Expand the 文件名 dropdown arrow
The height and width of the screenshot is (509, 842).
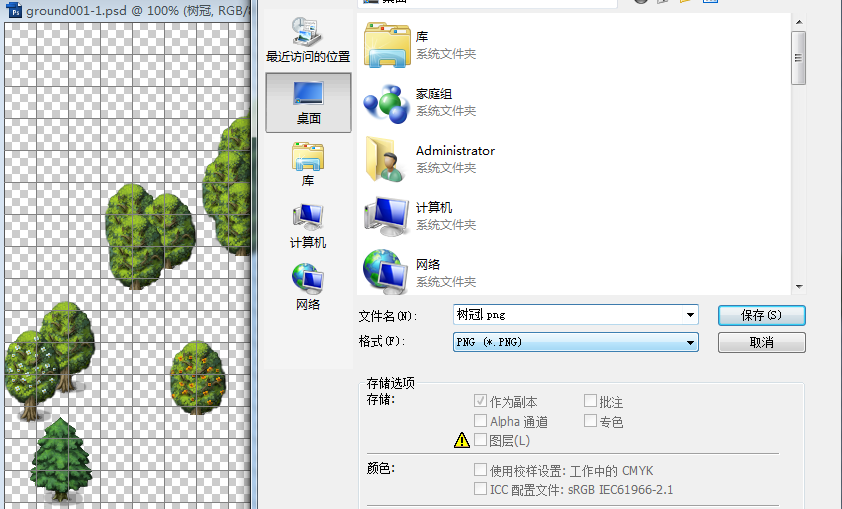click(690, 315)
